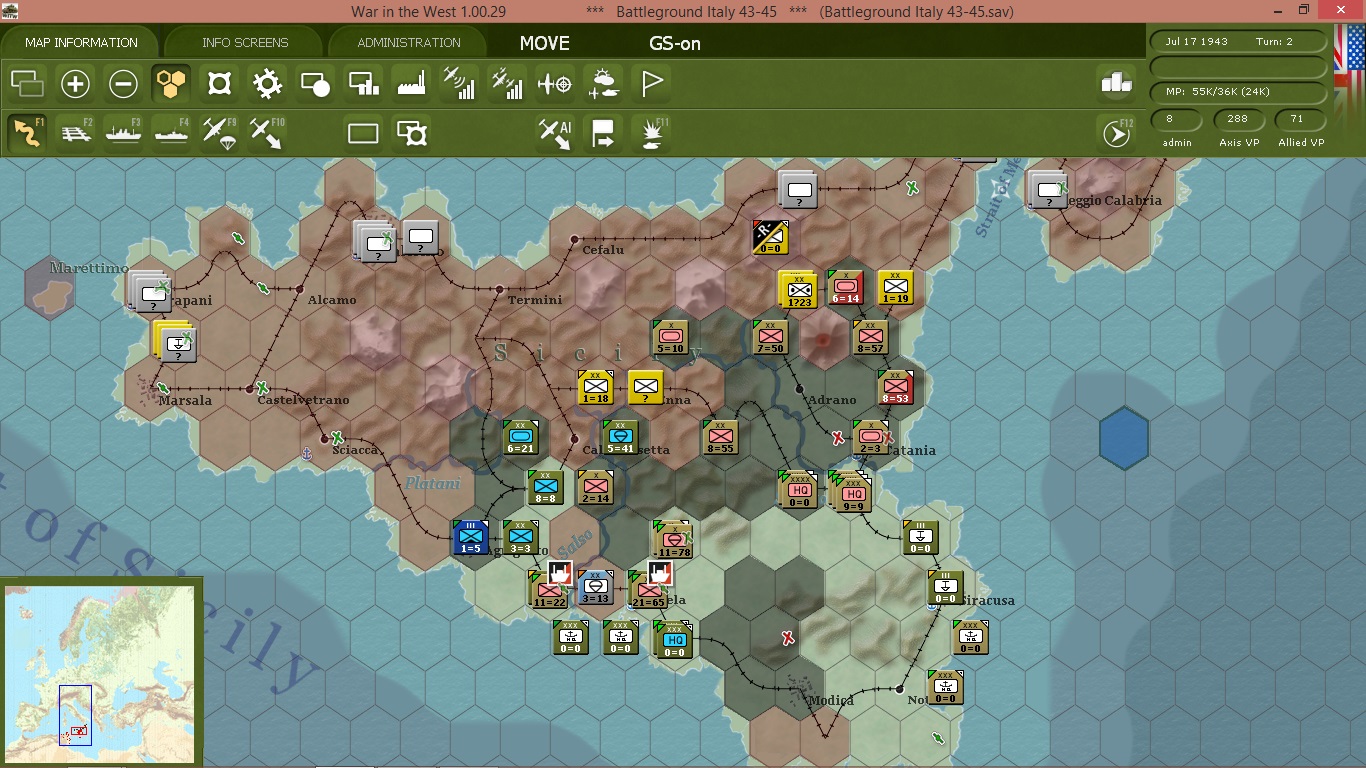Image resolution: width=1366 pixels, height=768 pixels.
Task: Click the rectangle-with-bar-chart icon
Action: click(x=363, y=84)
